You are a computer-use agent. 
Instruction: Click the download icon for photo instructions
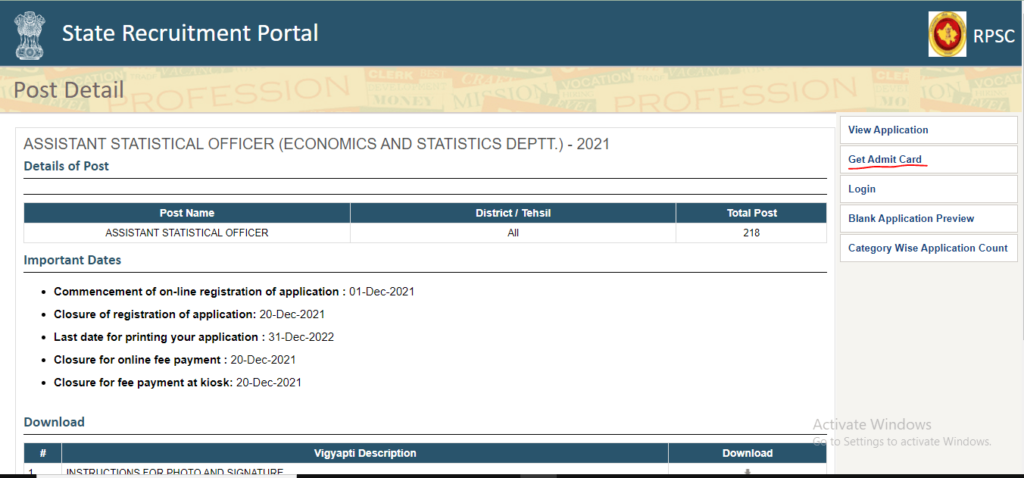747,472
